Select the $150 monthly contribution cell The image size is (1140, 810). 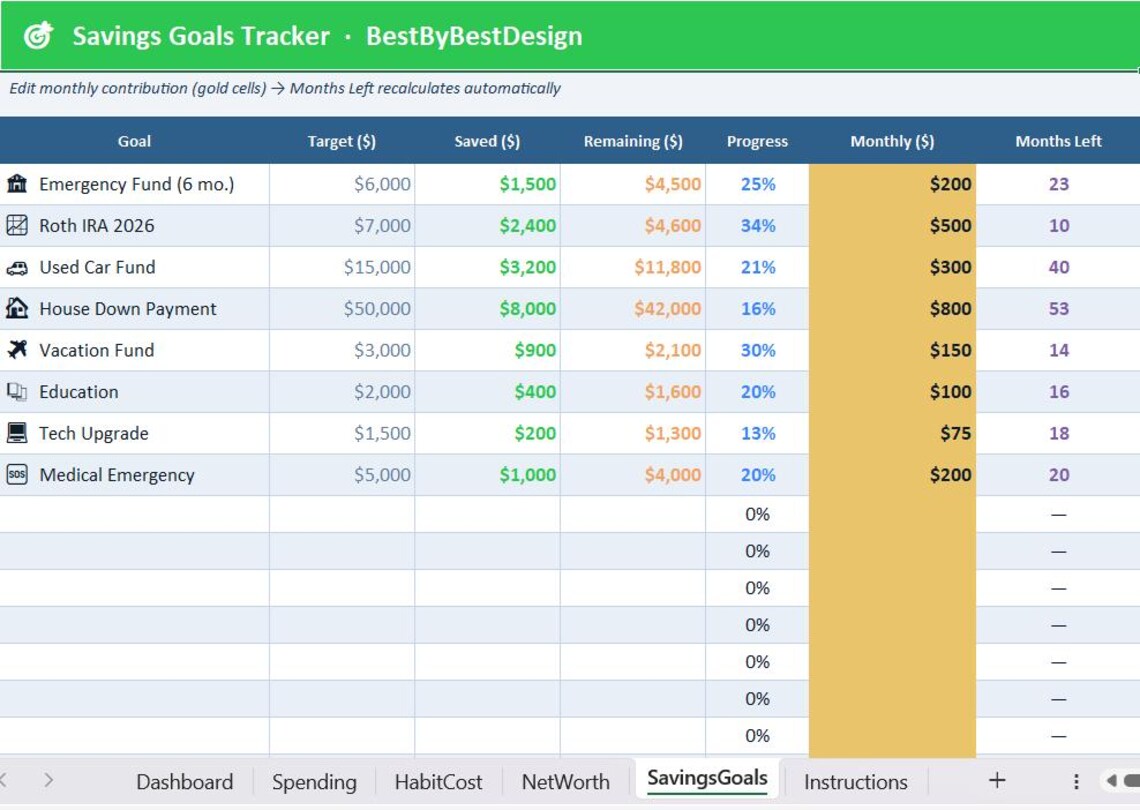point(892,350)
